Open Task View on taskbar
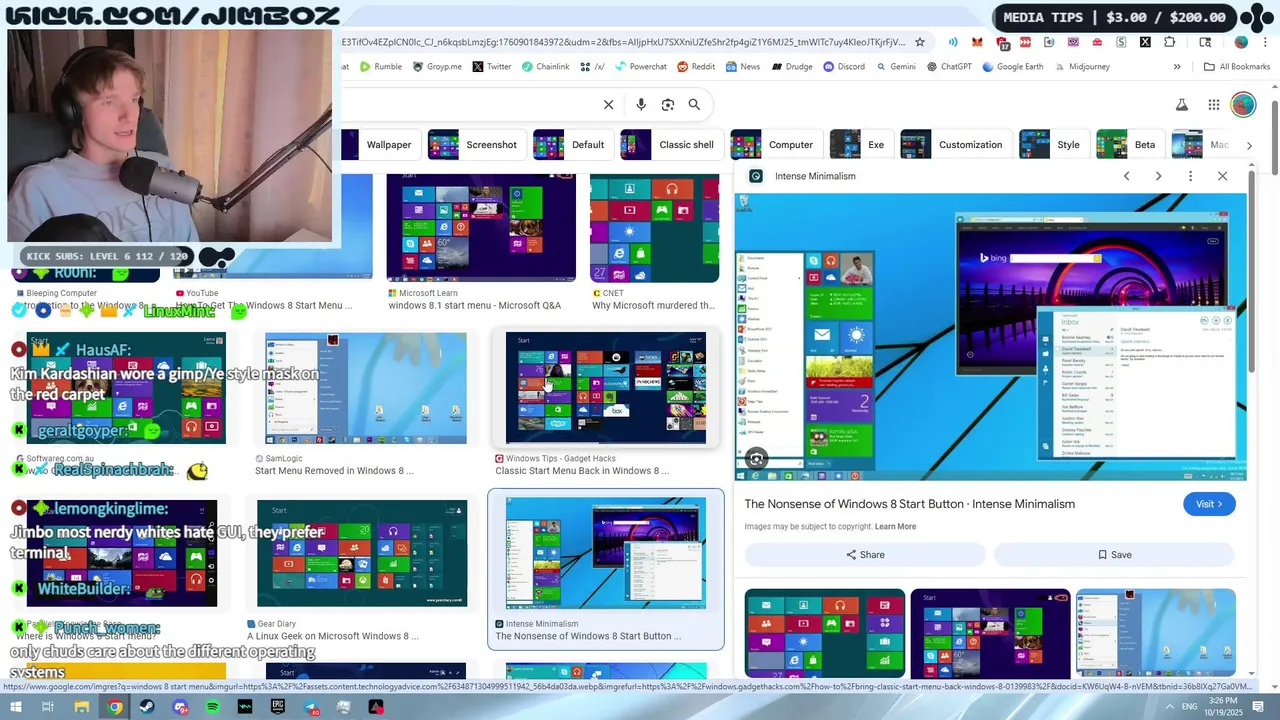The width and height of the screenshot is (1280, 720). click(x=48, y=707)
